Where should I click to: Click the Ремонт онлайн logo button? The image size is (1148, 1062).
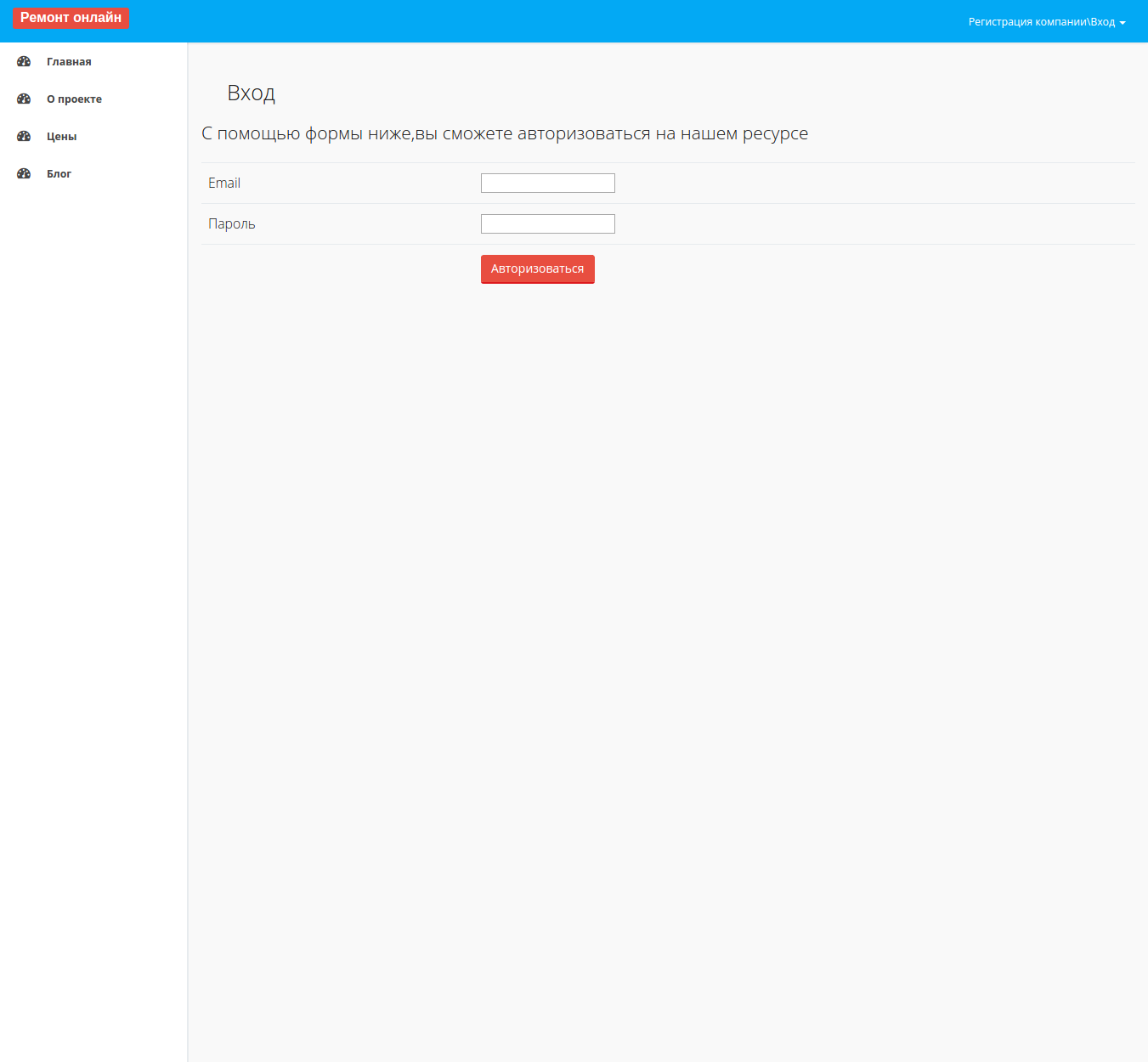point(71,18)
